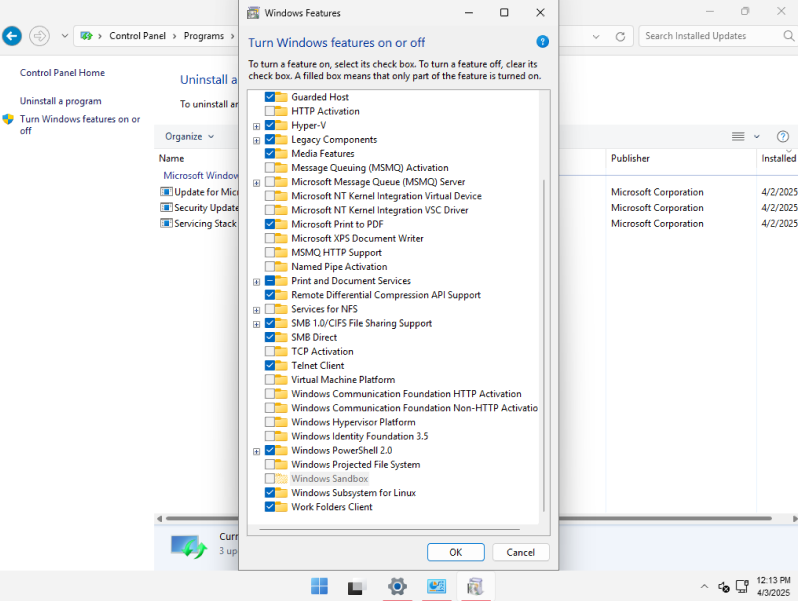
Task: Click the help question mark icon in Windows Features
Action: click(x=543, y=42)
